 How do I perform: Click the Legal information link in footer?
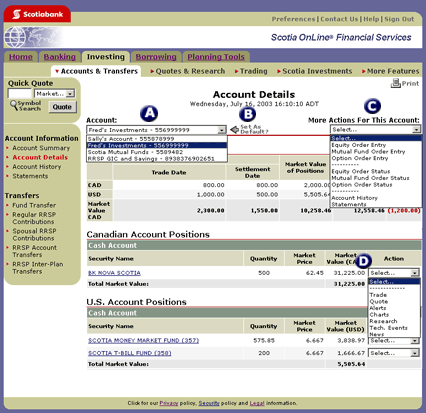257,403
